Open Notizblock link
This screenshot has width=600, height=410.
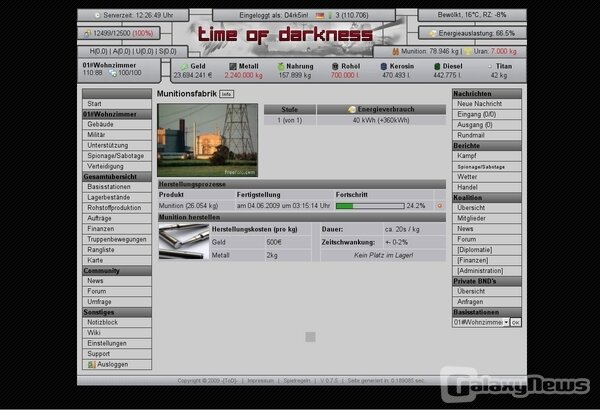pos(117,322)
